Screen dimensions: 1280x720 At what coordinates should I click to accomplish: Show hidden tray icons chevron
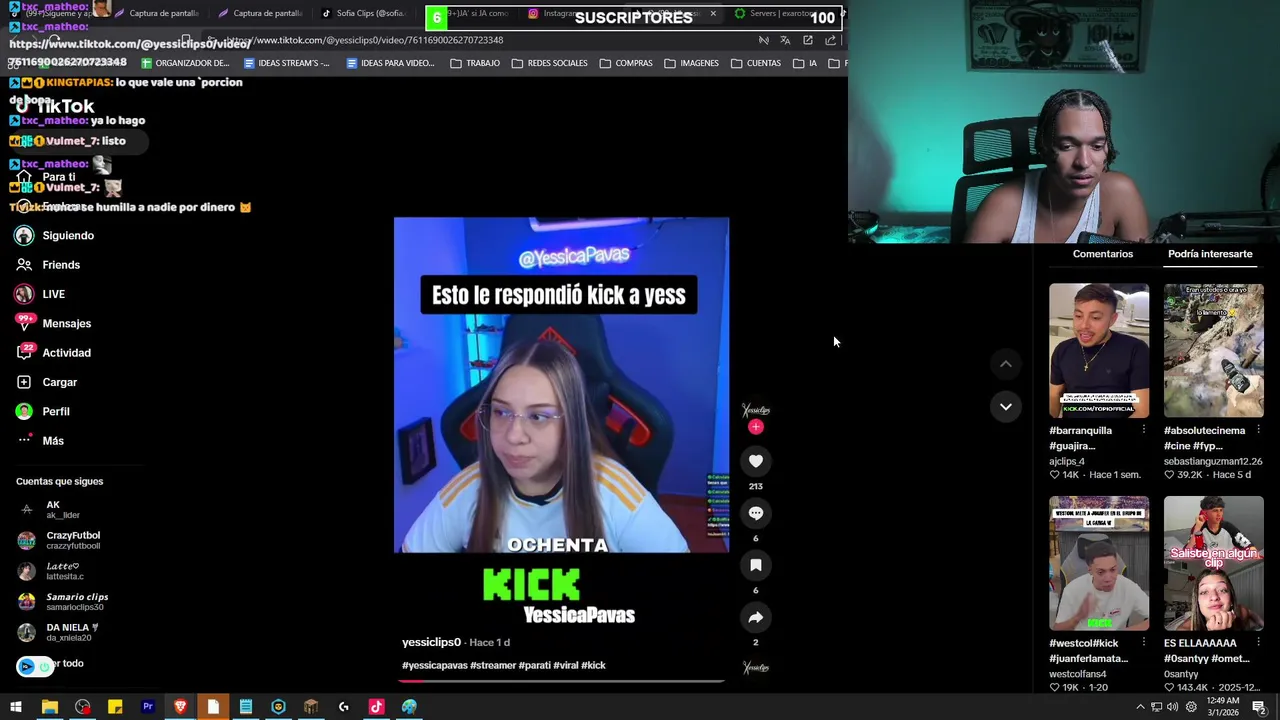pyautogui.click(x=1140, y=707)
